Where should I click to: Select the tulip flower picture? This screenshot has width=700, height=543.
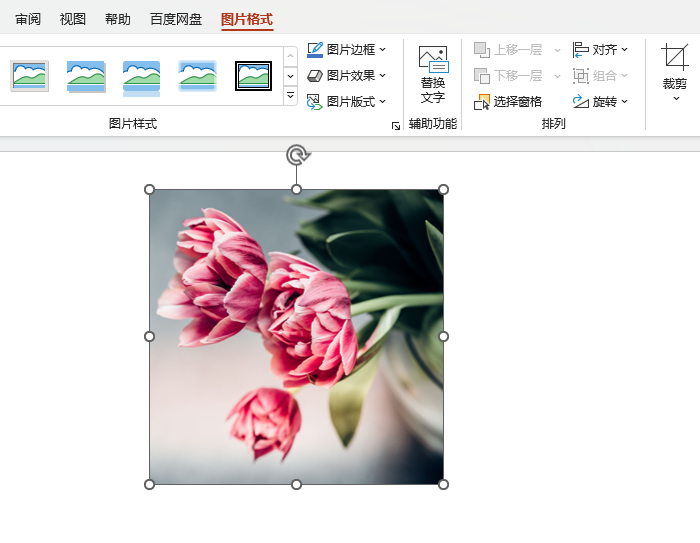coord(296,337)
